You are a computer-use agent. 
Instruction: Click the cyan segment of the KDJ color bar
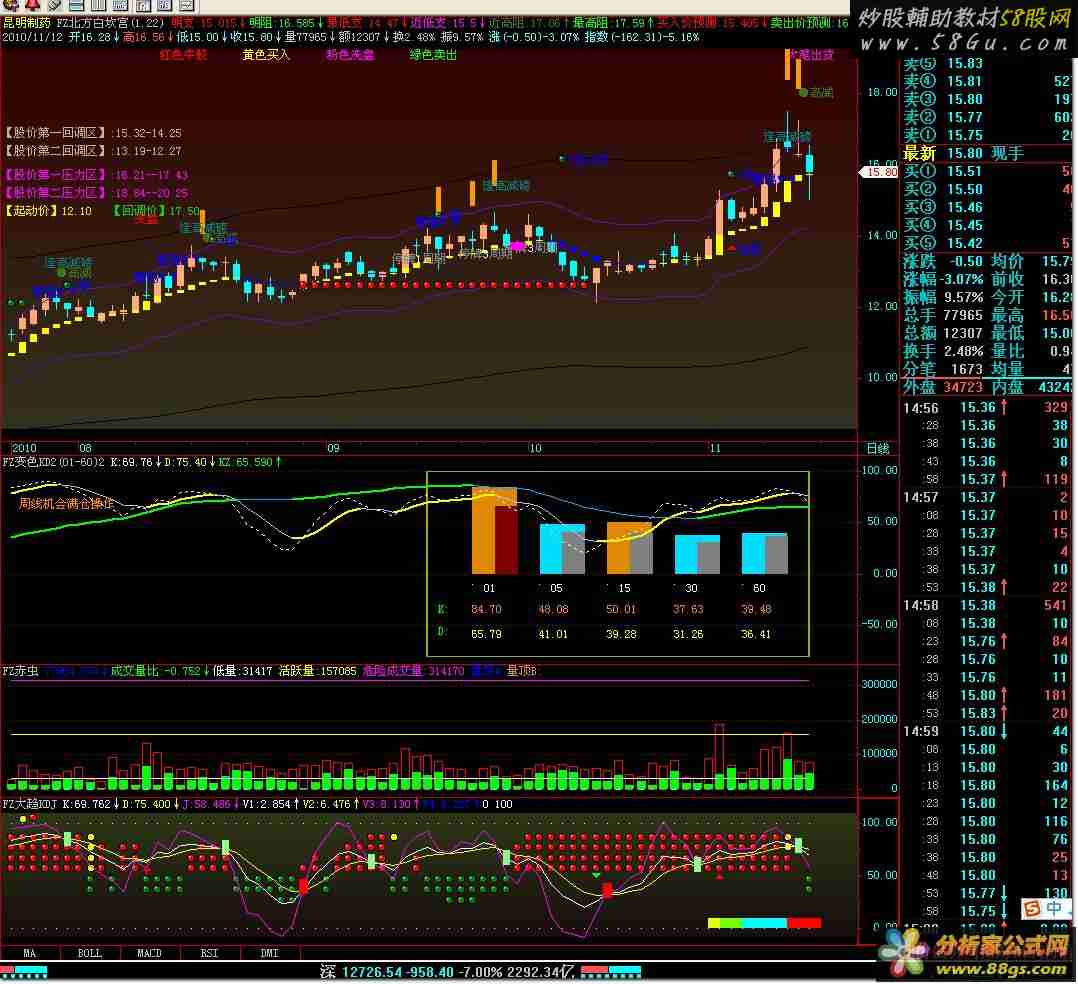pos(764,923)
